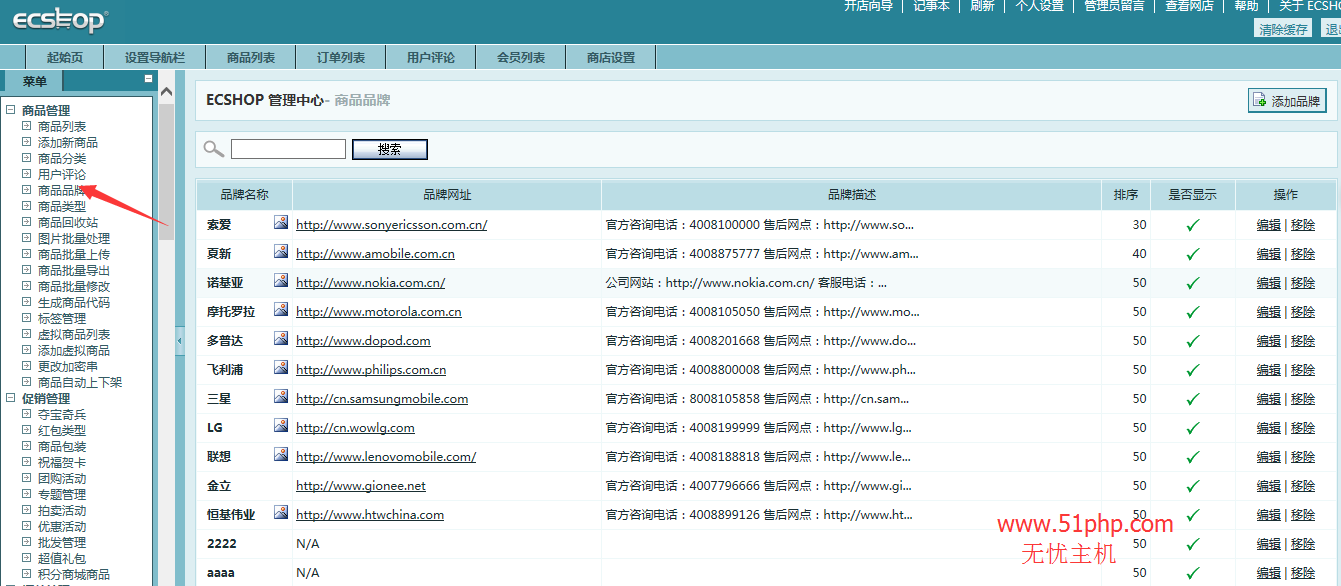Screen dimensions: 1341x586
Task: Open 个人设置 in the top bar
Action: (x=1040, y=6)
